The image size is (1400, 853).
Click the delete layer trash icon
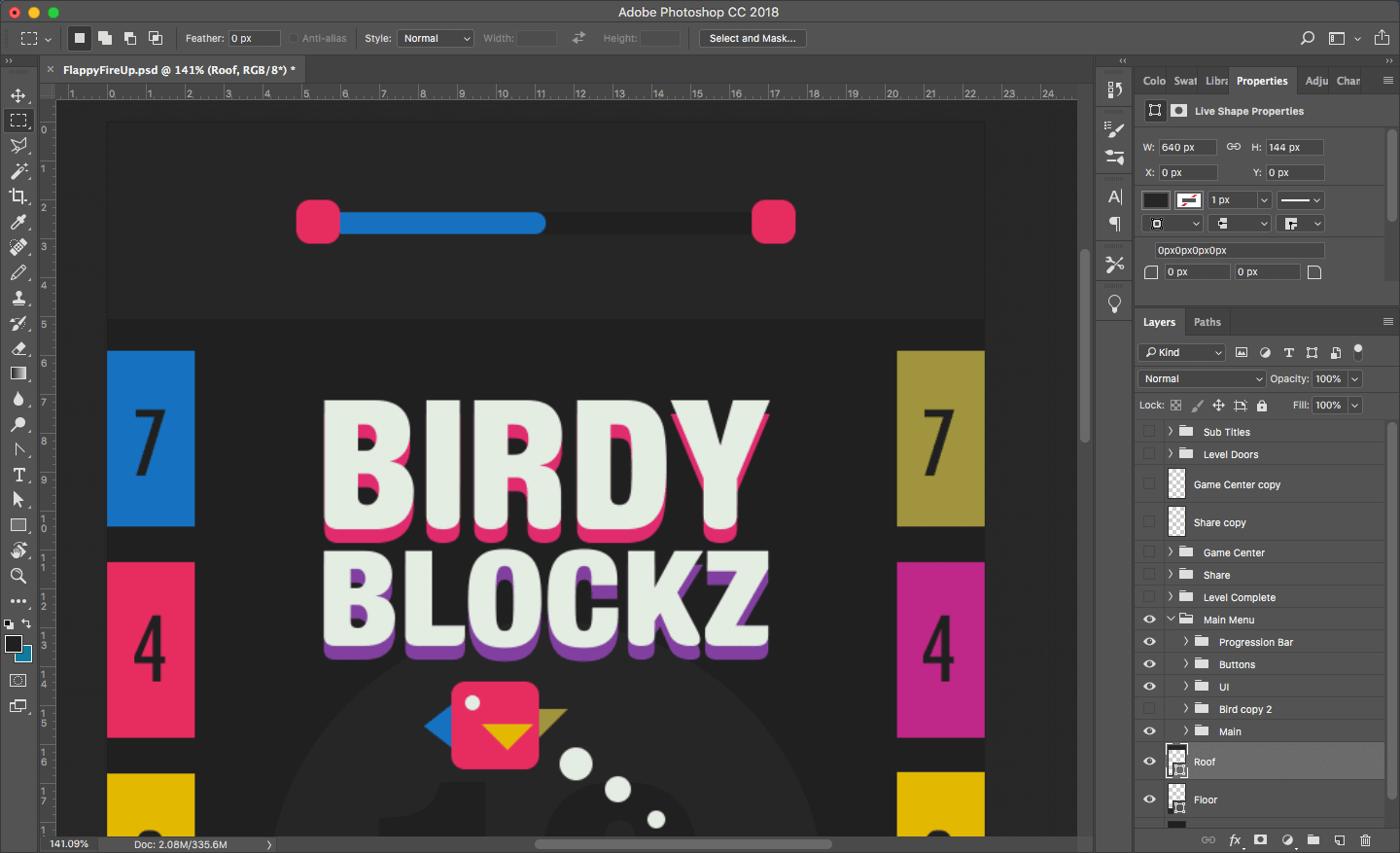pyautogui.click(x=1365, y=839)
